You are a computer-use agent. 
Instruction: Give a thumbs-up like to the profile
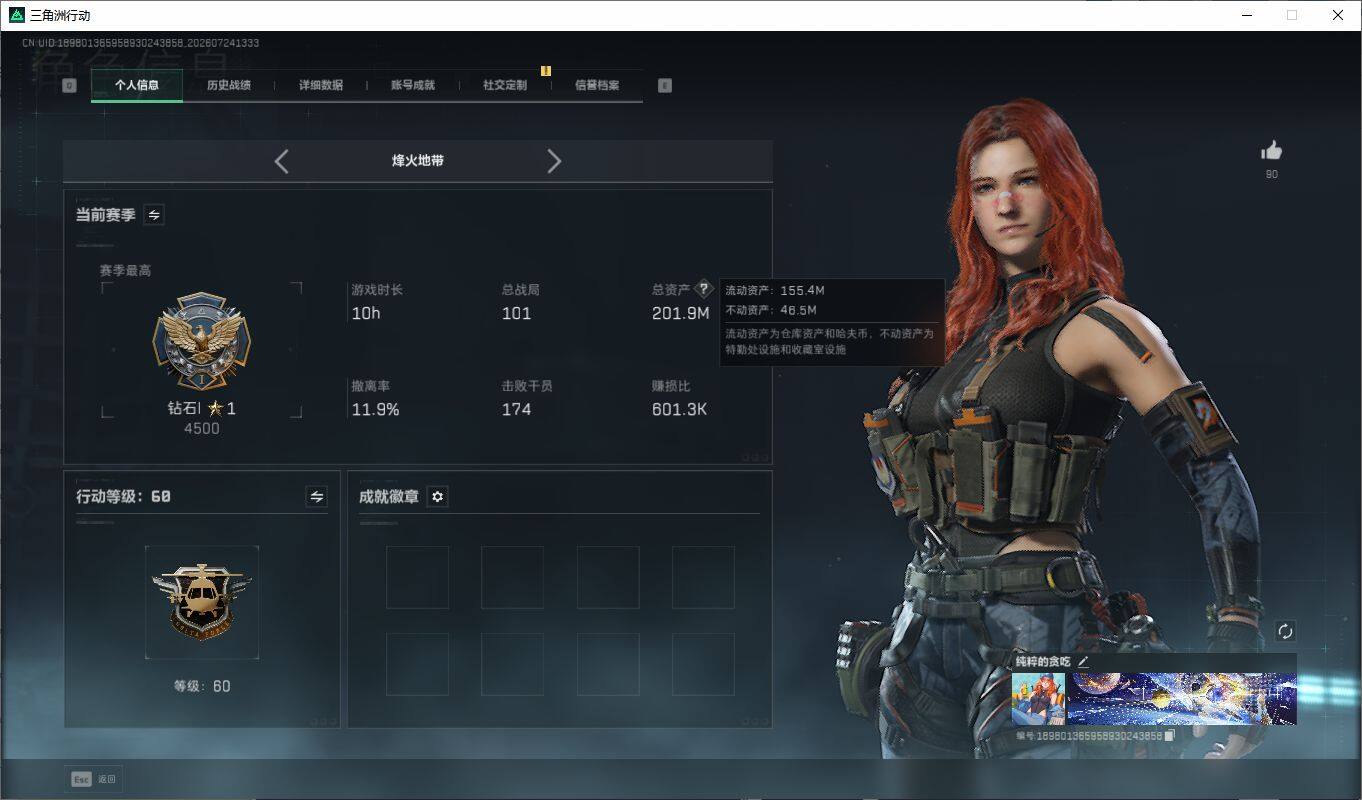click(x=1271, y=151)
